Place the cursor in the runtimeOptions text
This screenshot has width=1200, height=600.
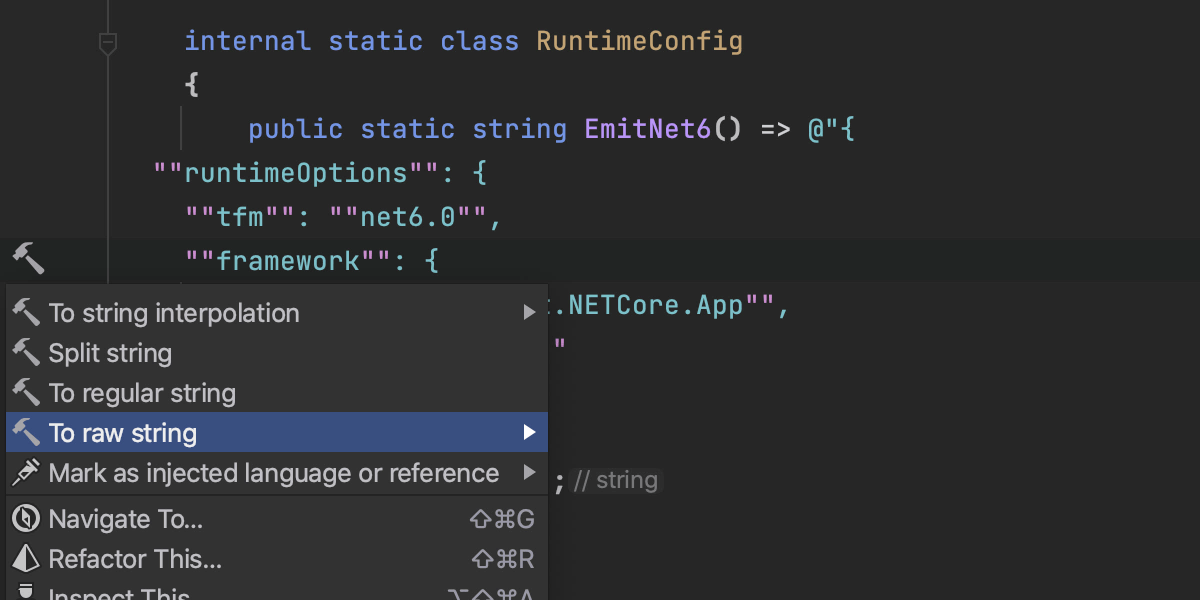(296, 174)
